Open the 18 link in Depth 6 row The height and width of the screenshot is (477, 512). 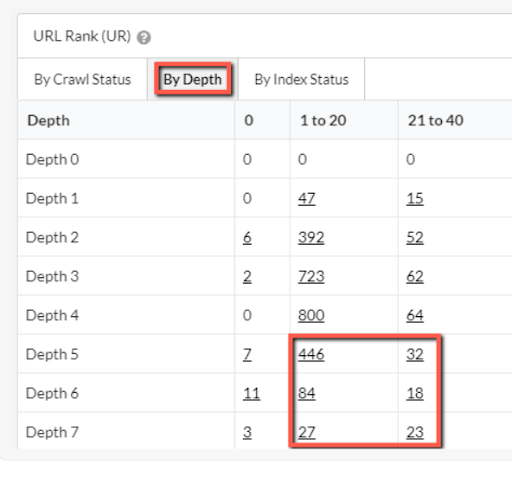[415, 393]
